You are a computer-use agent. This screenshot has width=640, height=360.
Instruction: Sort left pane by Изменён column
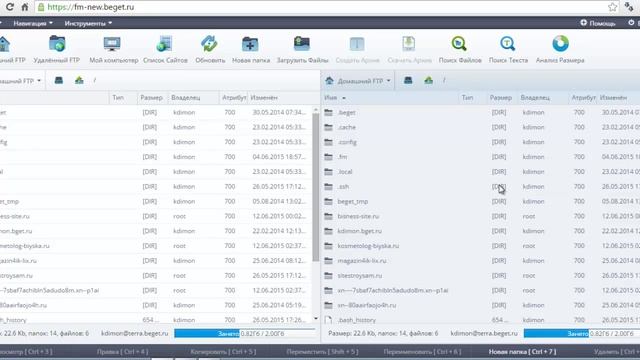click(x=264, y=98)
